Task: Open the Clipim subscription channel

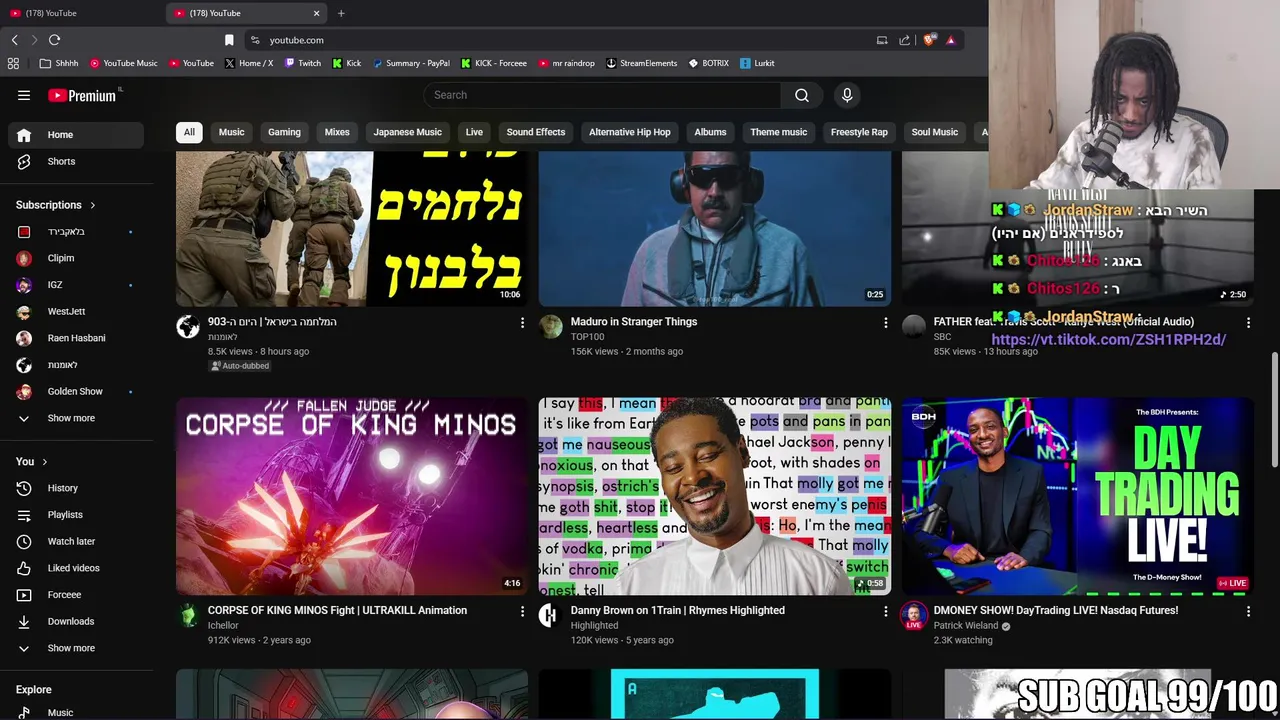Action: (x=78, y=258)
